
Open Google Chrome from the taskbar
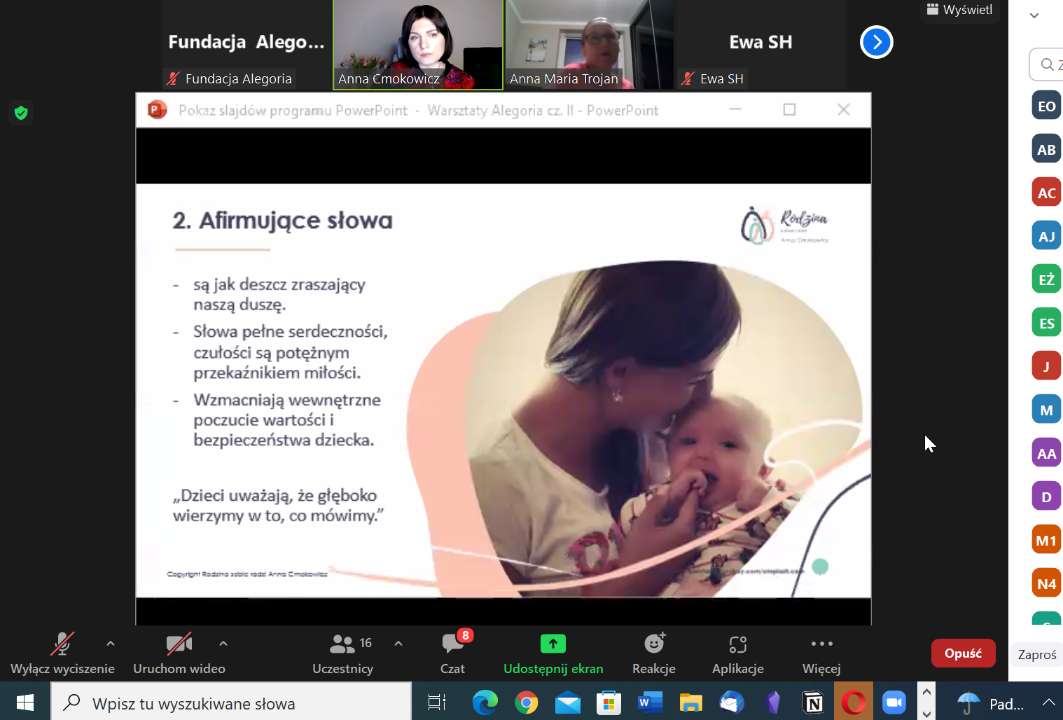526,703
